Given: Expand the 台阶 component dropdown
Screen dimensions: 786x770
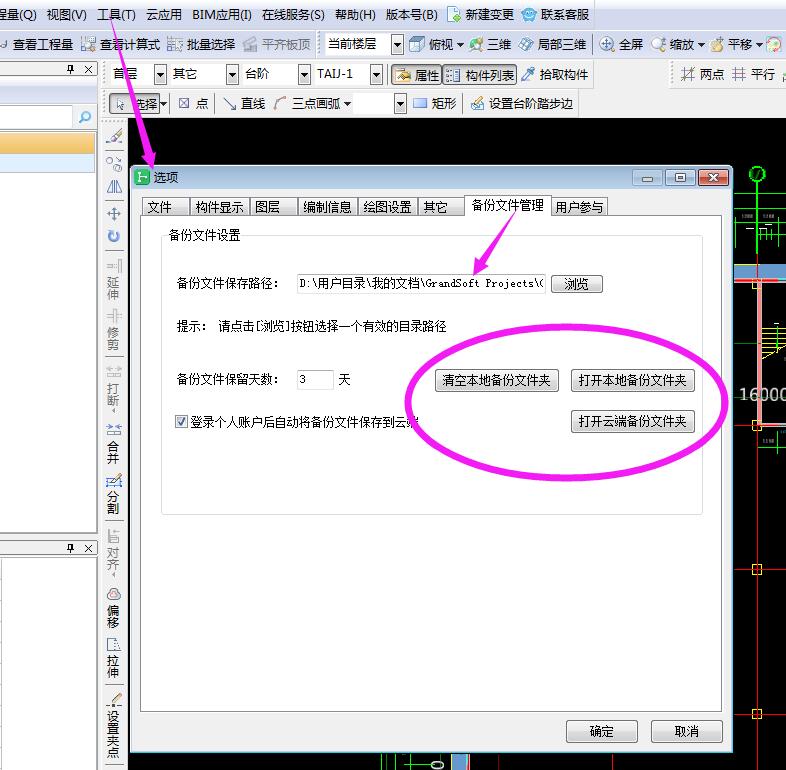Looking at the screenshot, I should (x=304, y=75).
